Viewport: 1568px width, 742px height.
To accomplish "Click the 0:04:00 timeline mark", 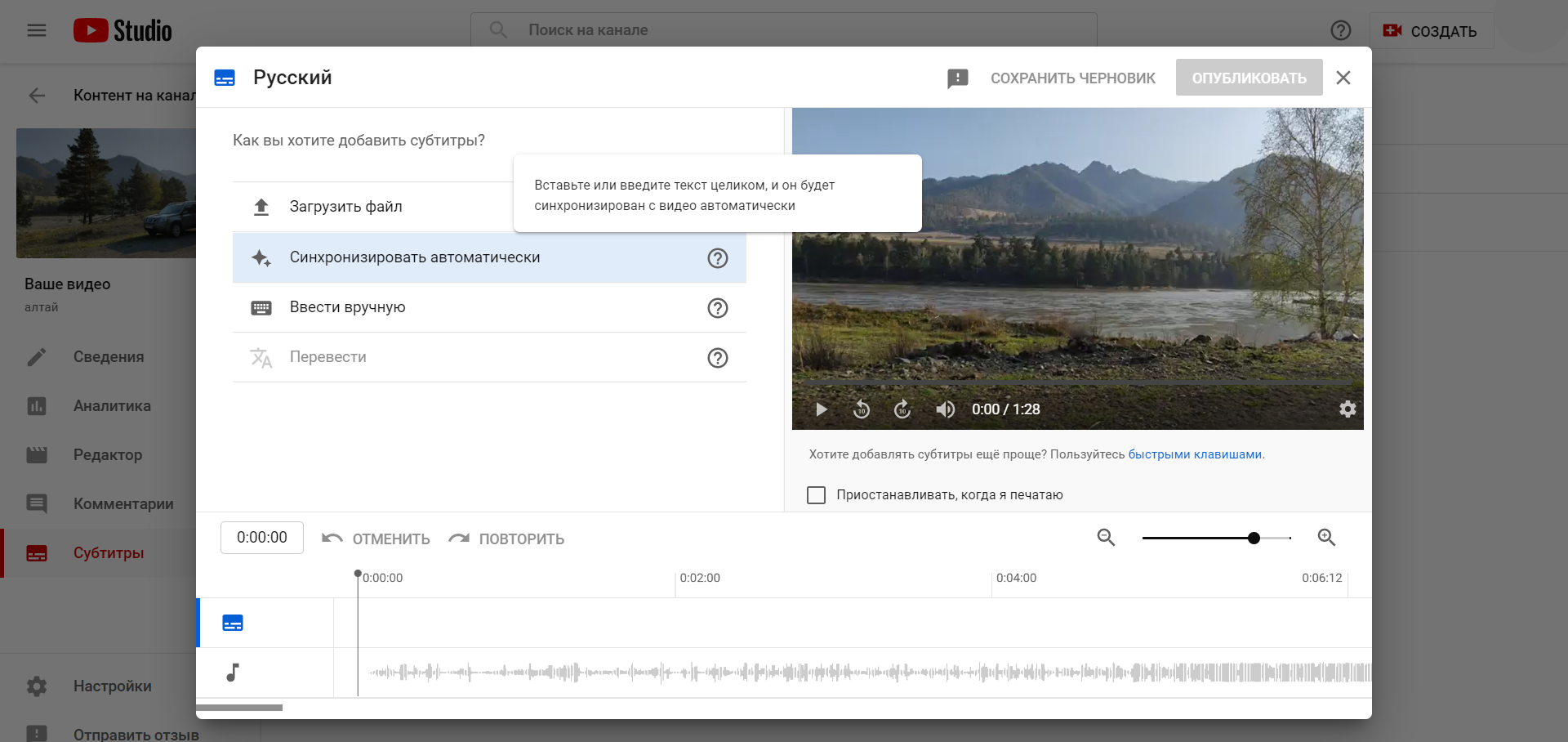I will (x=1016, y=578).
